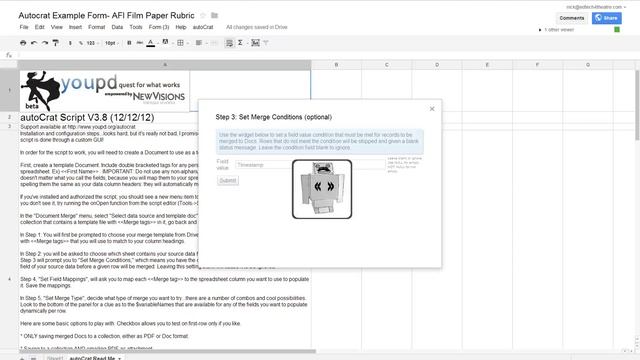Click the document title text
This screenshot has height=360, width=640.
pos(107,16)
